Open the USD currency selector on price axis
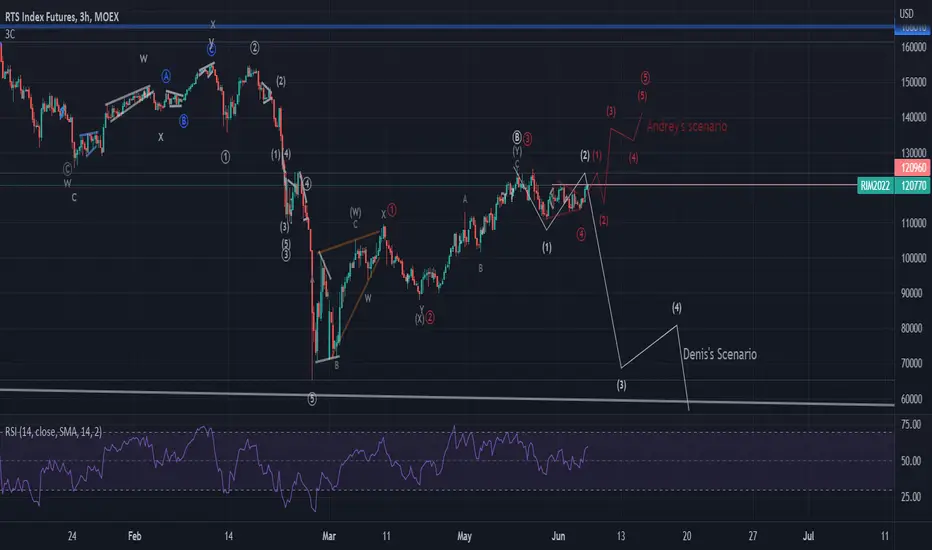This screenshot has height=550, width=932. point(906,13)
